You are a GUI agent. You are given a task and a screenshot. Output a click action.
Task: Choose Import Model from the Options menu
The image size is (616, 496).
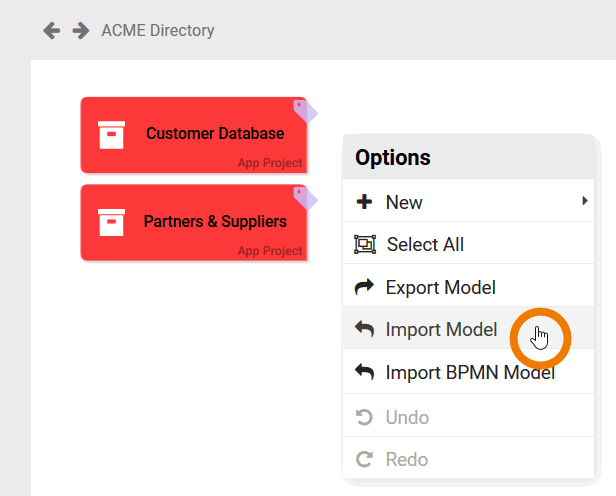[441, 330]
